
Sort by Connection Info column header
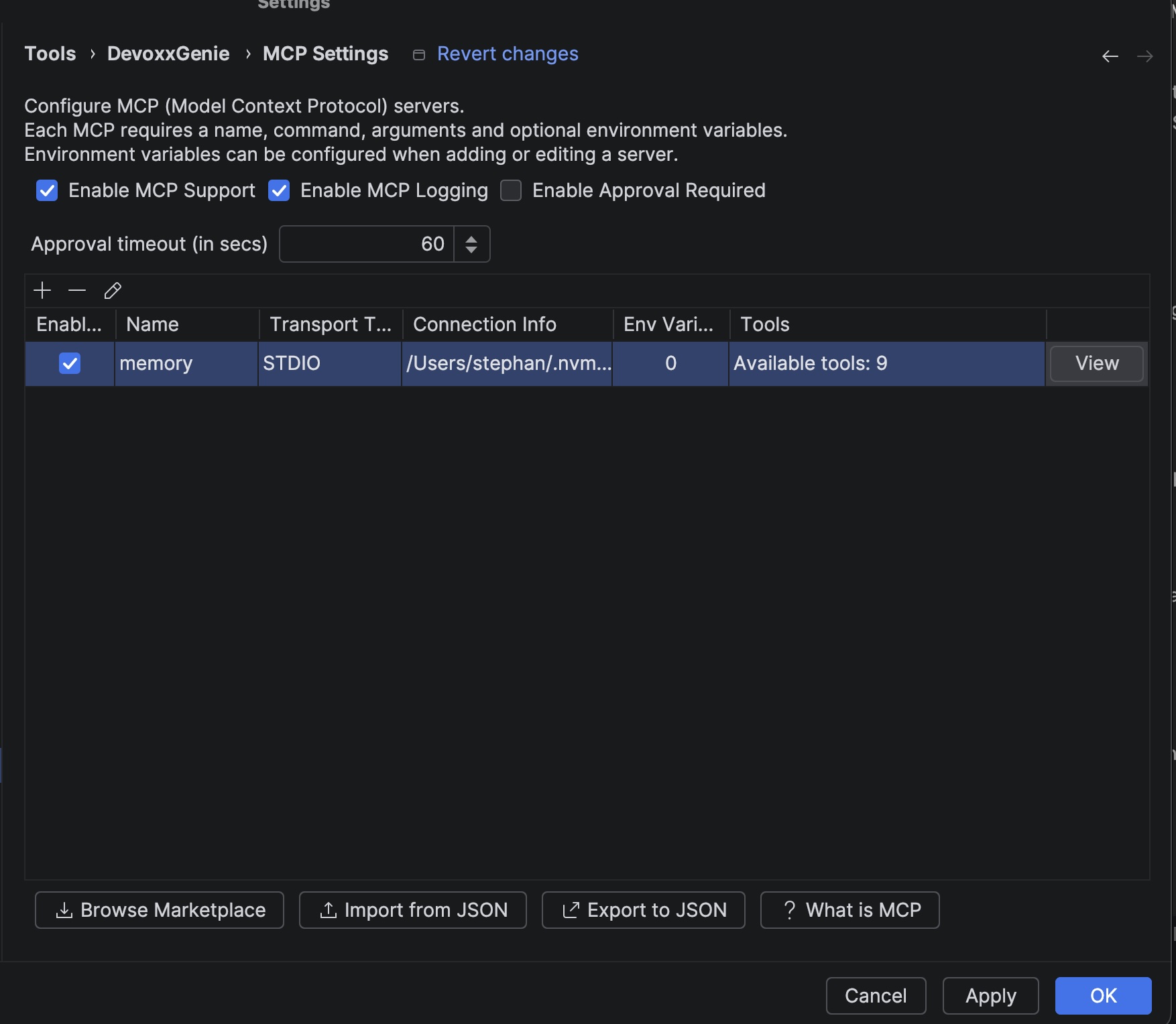pyautogui.click(x=508, y=324)
